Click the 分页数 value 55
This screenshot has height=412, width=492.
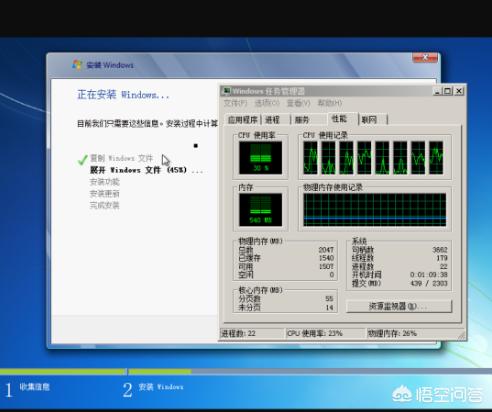coord(329,299)
